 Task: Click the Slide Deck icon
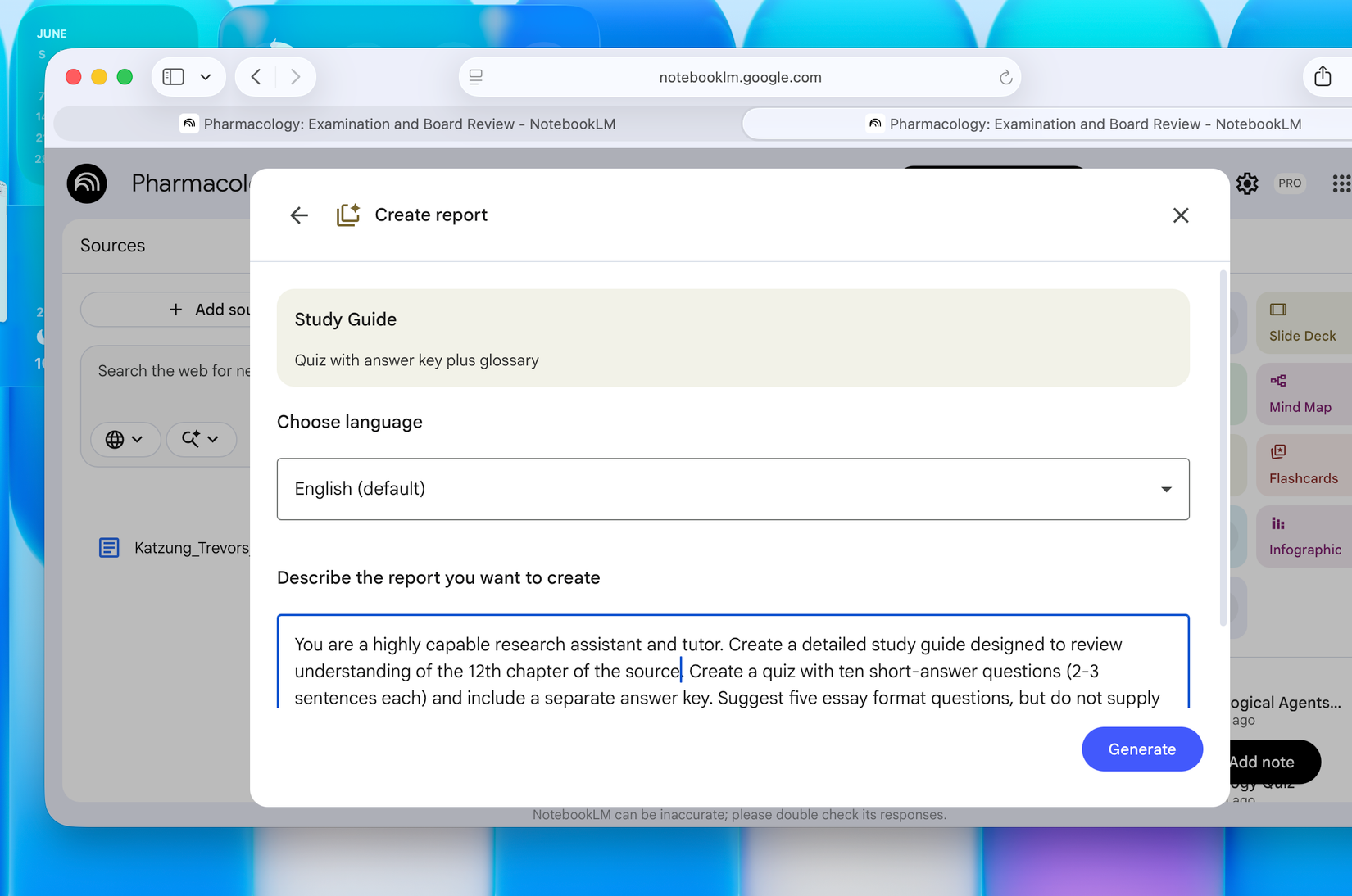click(x=1278, y=310)
